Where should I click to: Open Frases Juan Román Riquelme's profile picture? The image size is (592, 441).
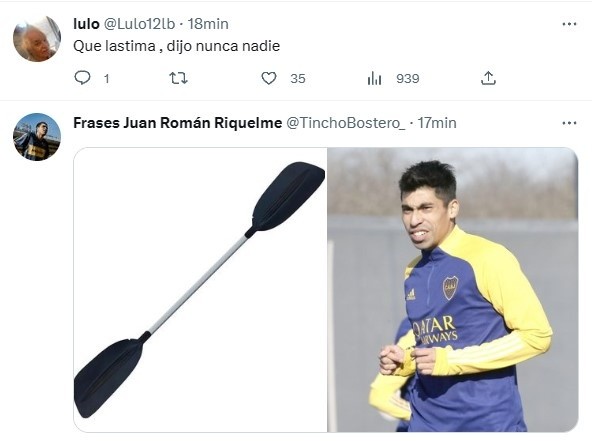37,137
